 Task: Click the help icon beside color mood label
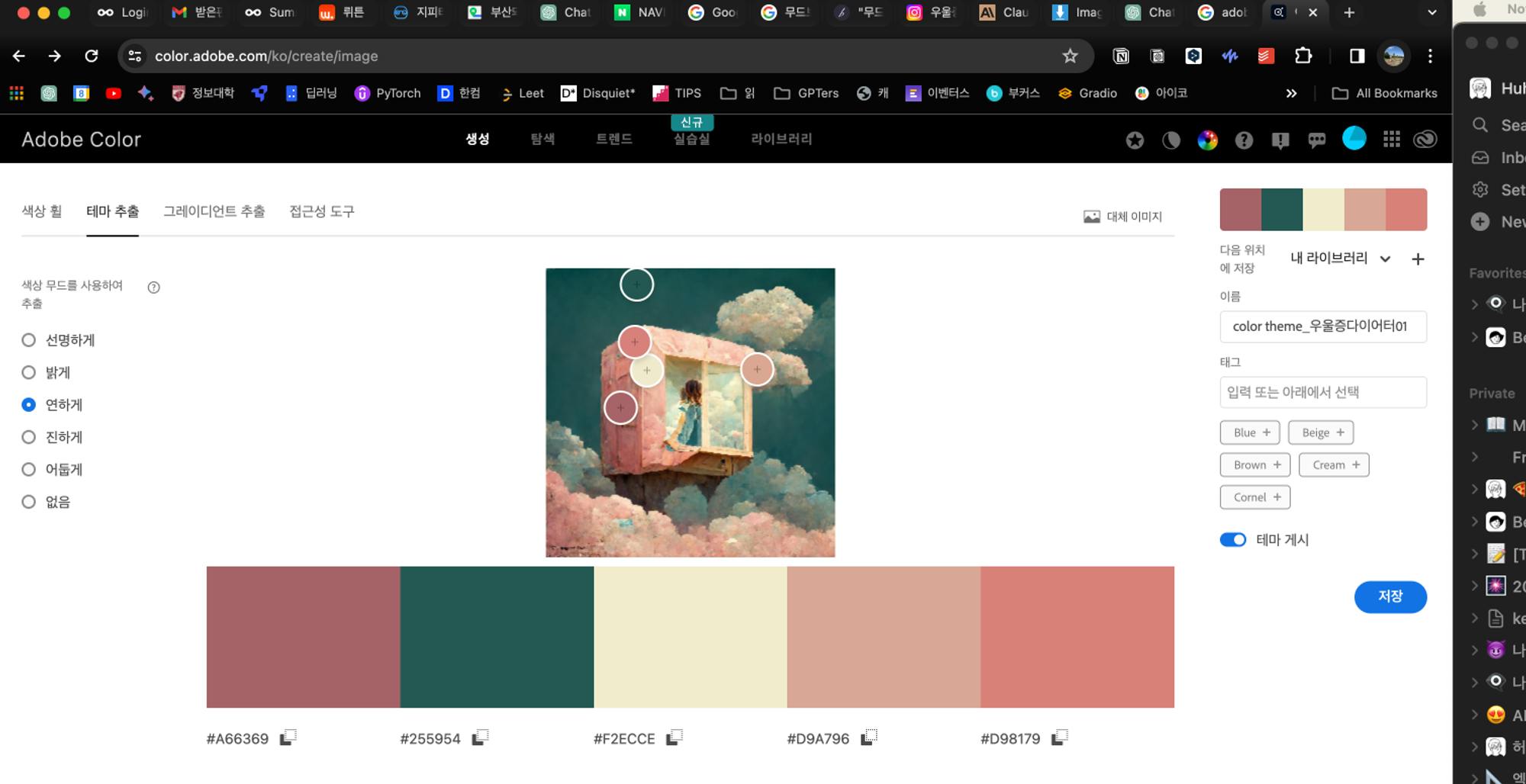(x=153, y=288)
